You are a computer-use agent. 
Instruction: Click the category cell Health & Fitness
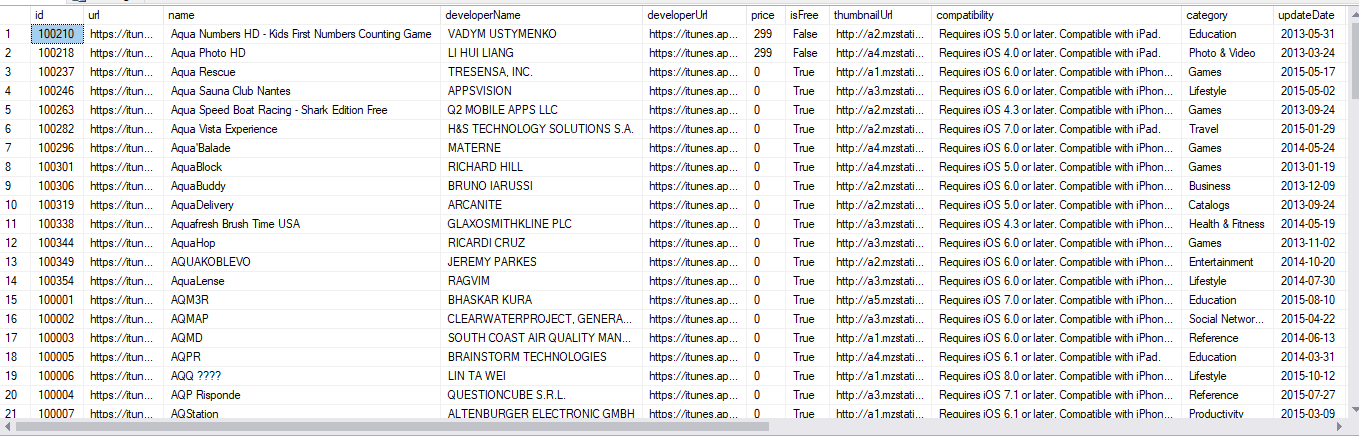1228,224
